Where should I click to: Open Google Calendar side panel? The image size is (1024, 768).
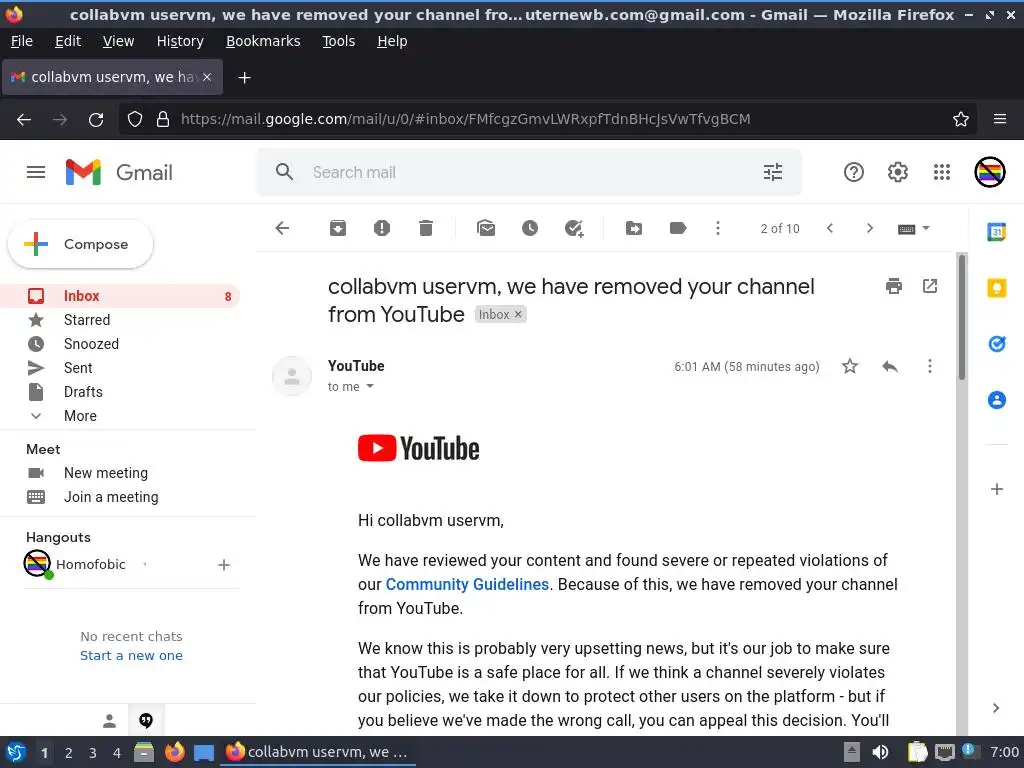tap(997, 232)
